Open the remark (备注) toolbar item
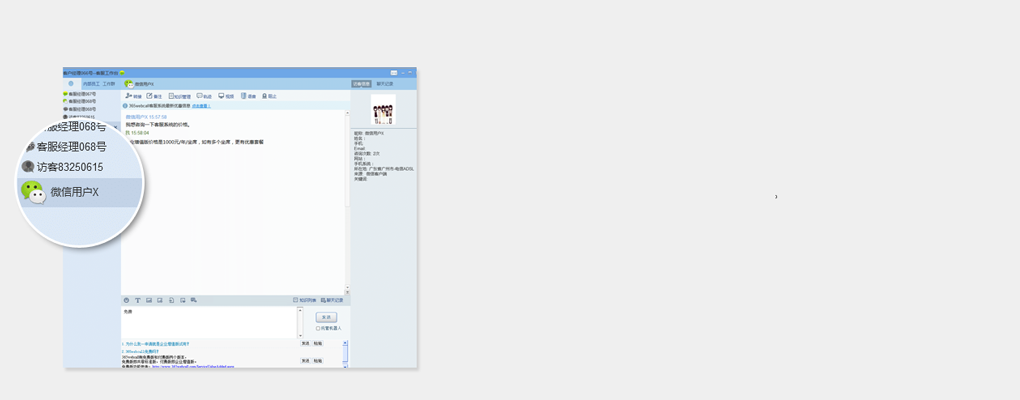 [154, 97]
